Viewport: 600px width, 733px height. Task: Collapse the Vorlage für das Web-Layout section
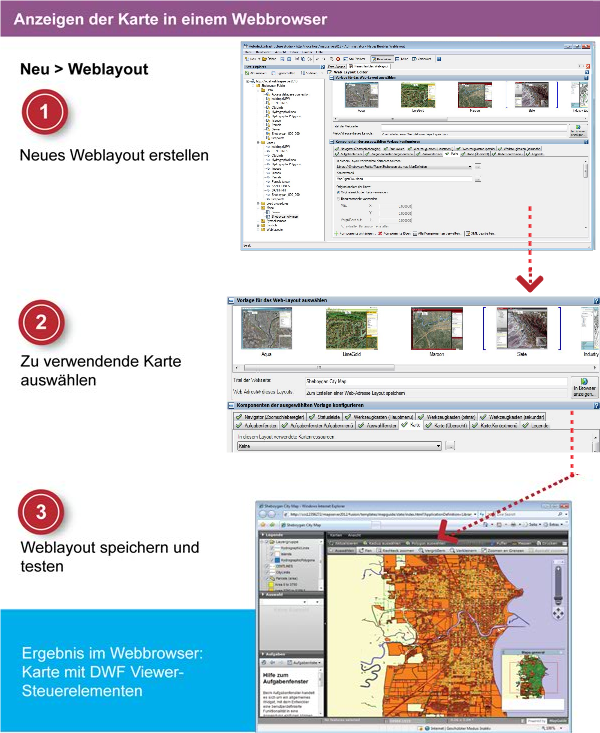point(231,301)
